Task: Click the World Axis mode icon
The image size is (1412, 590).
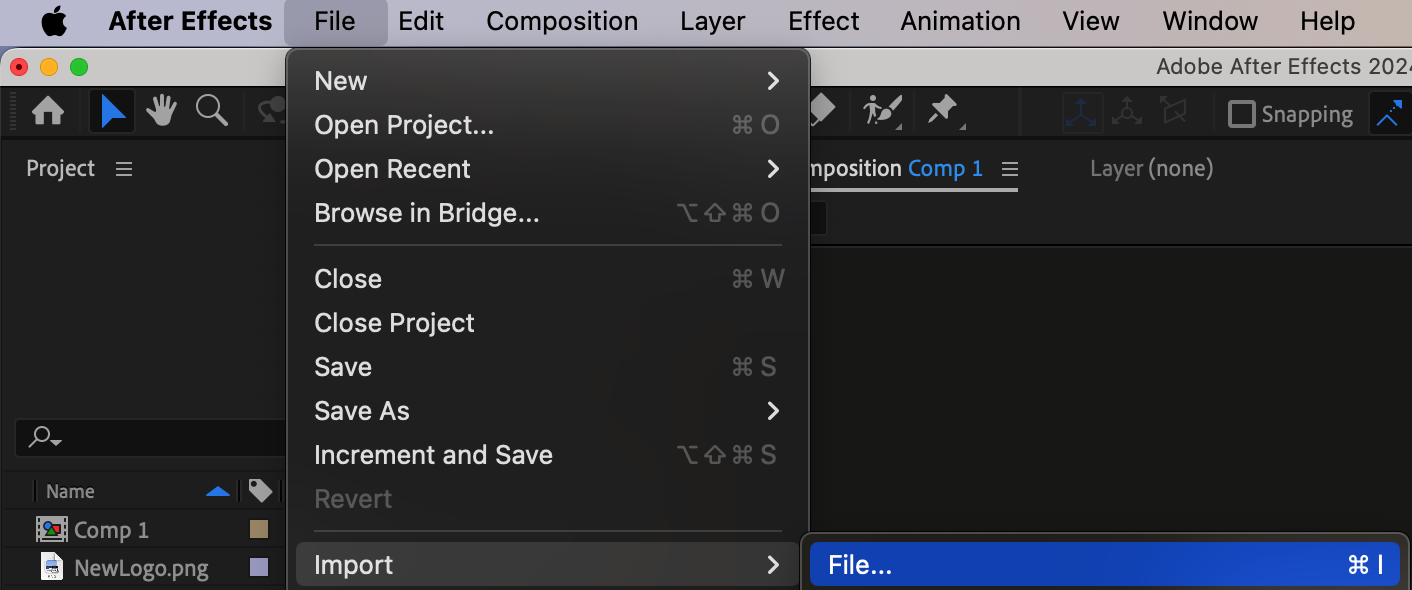Action: [x=1127, y=113]
